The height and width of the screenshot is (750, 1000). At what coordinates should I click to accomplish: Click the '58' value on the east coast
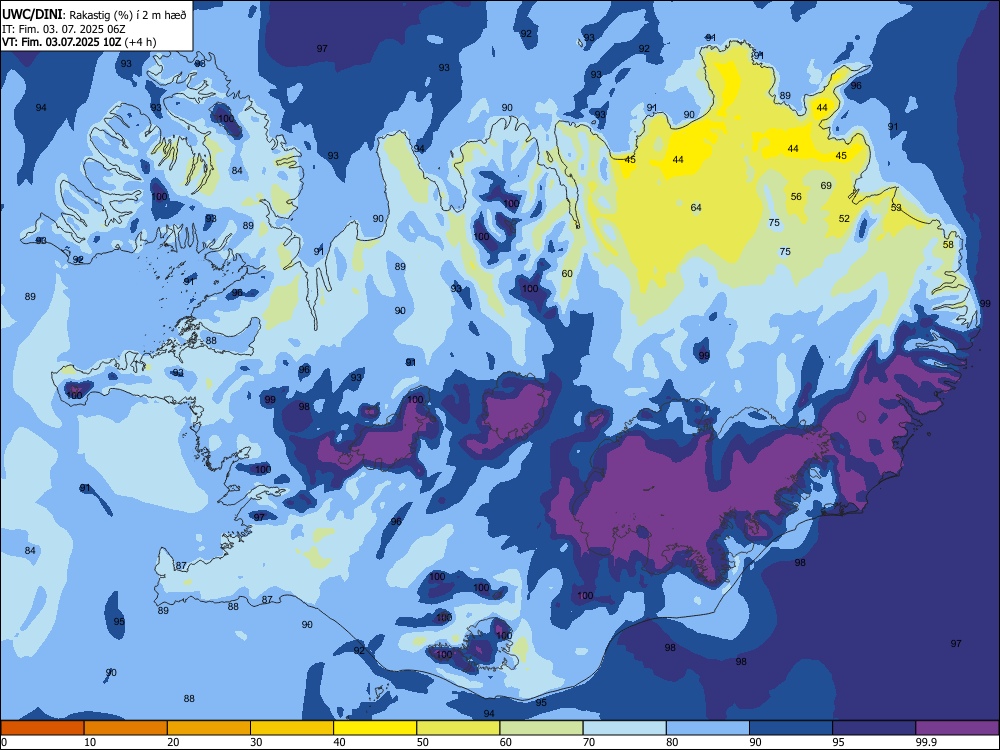[948, 244]
